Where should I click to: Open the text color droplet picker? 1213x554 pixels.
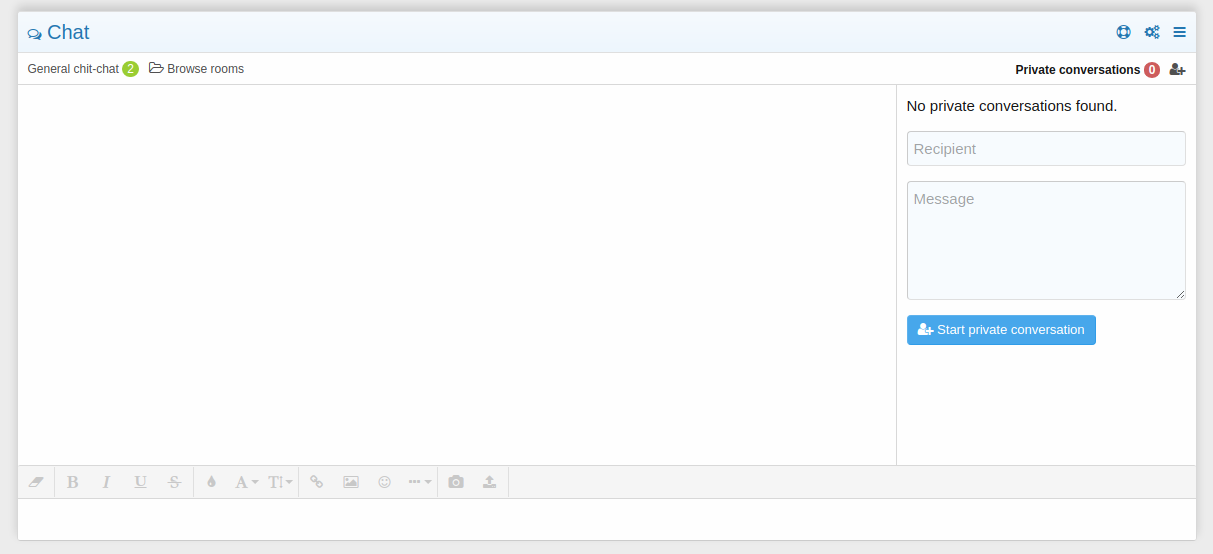coord(211,482)
